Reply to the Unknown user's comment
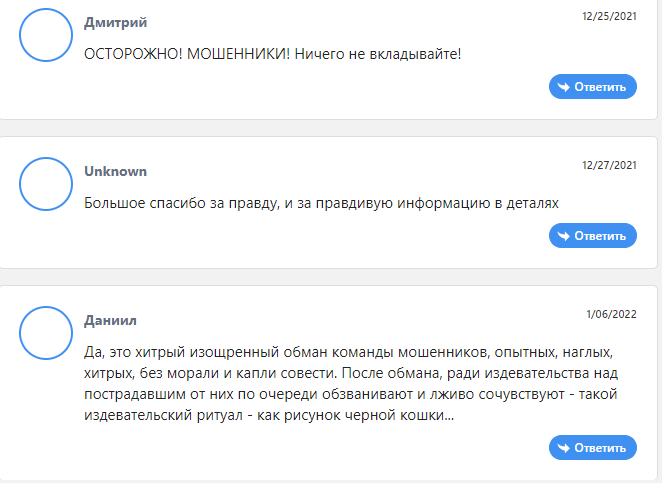The width and height of the screenshot is (662, 483). click(593, 236)
